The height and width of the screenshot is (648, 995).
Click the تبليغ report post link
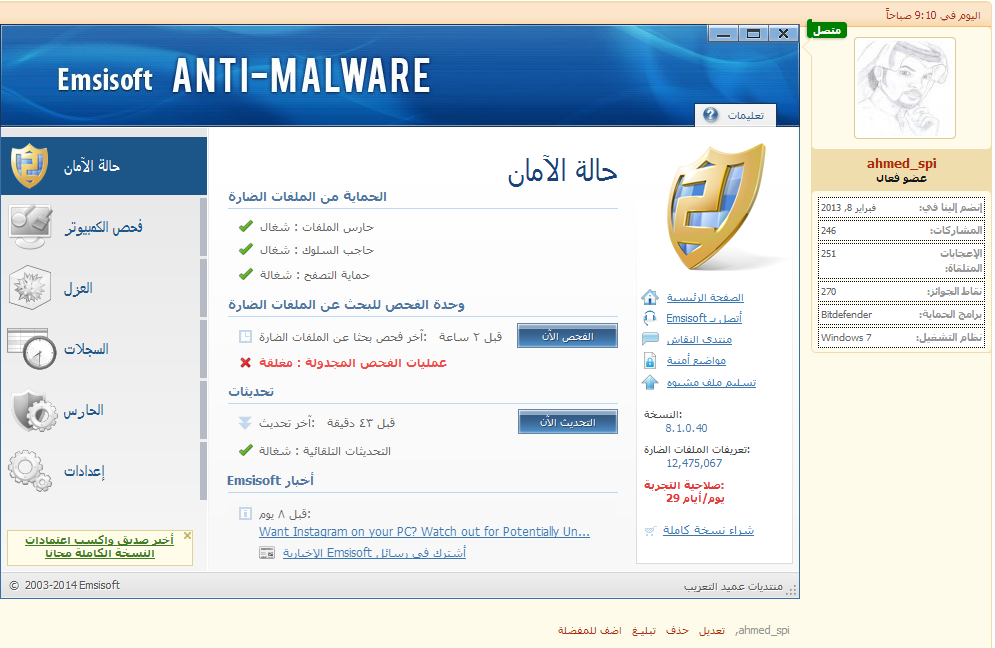[643, 630]
